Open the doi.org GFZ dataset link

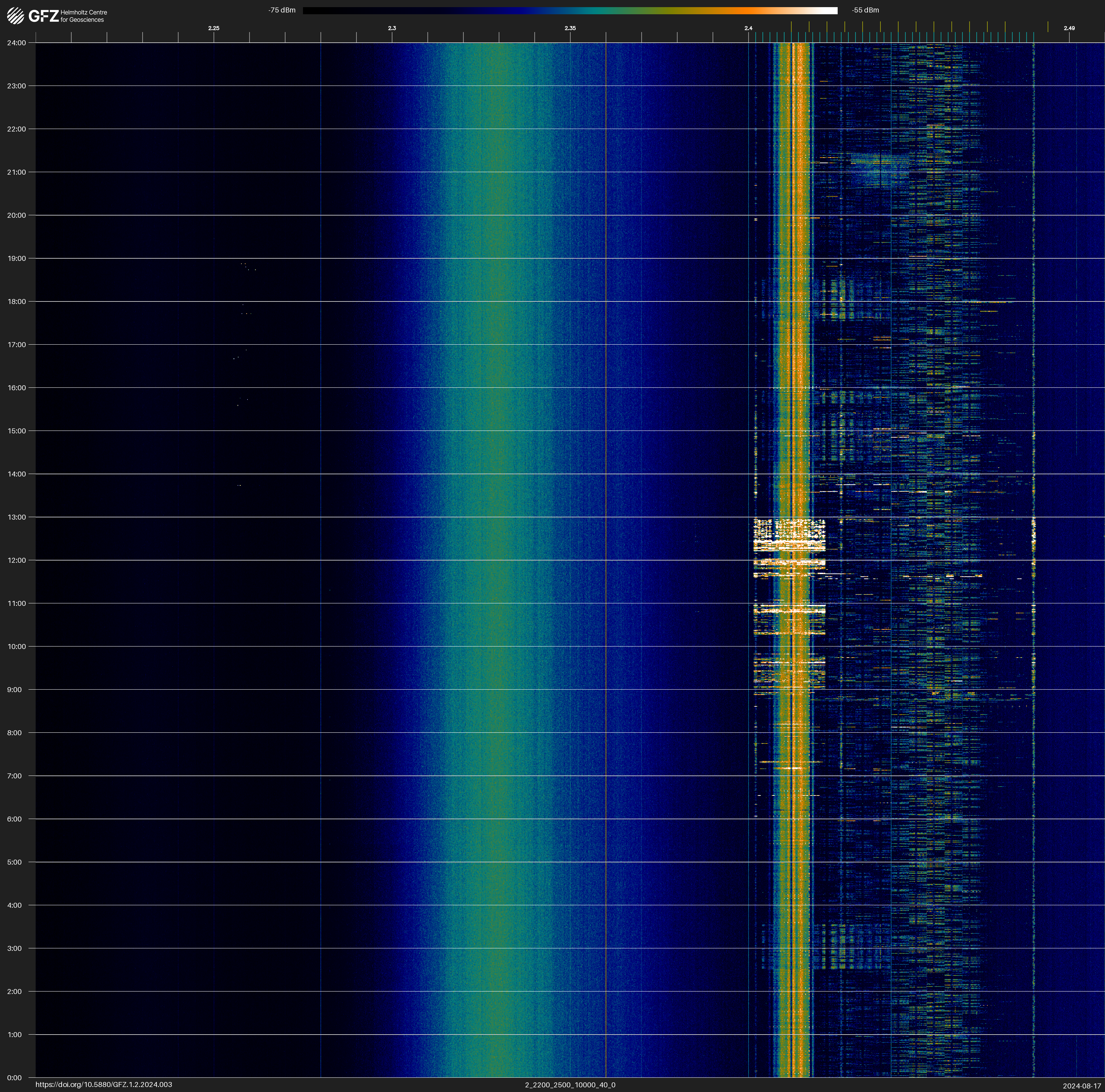103,1085
